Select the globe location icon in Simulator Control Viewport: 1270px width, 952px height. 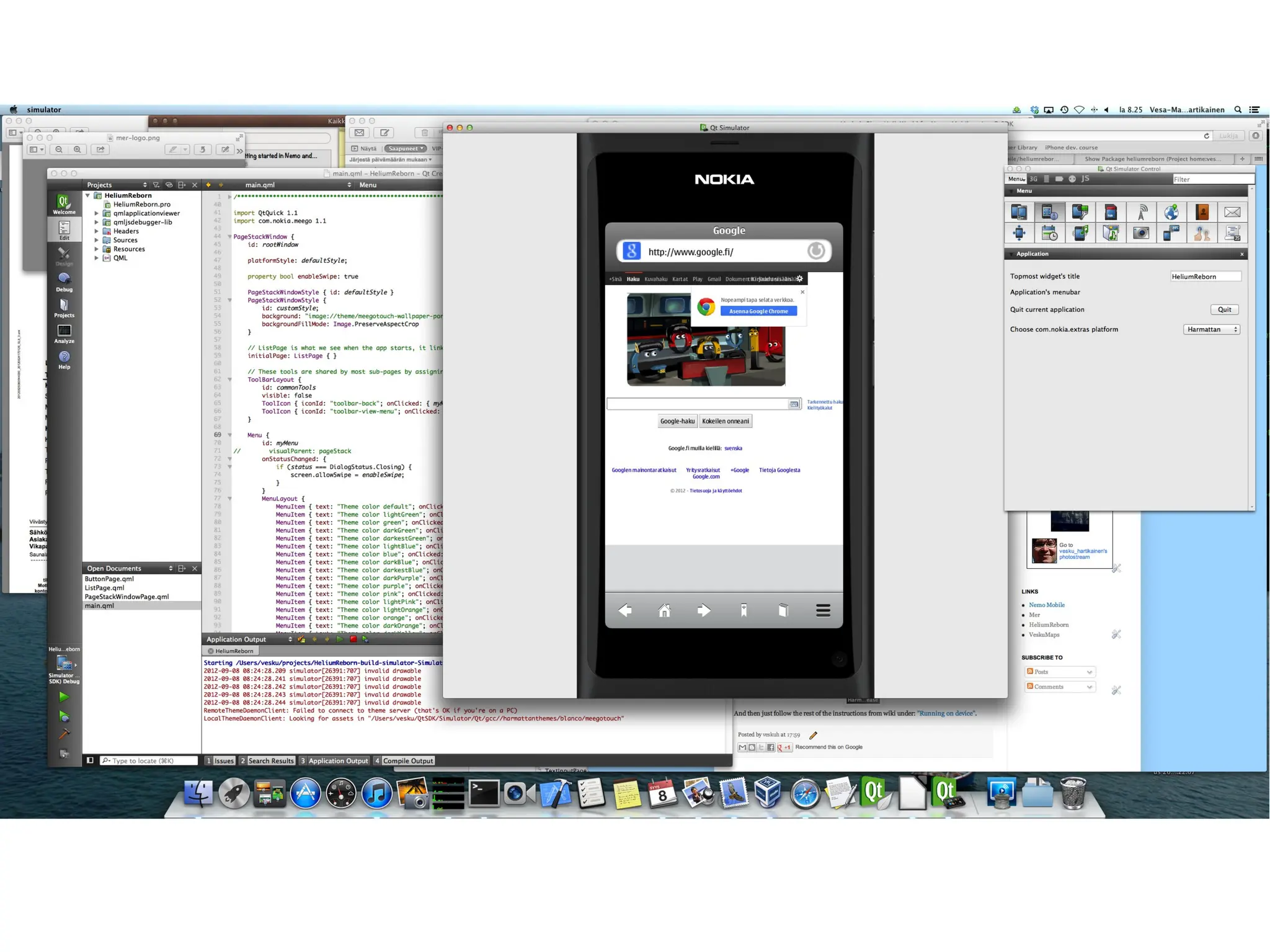[x=1171, y=212]
